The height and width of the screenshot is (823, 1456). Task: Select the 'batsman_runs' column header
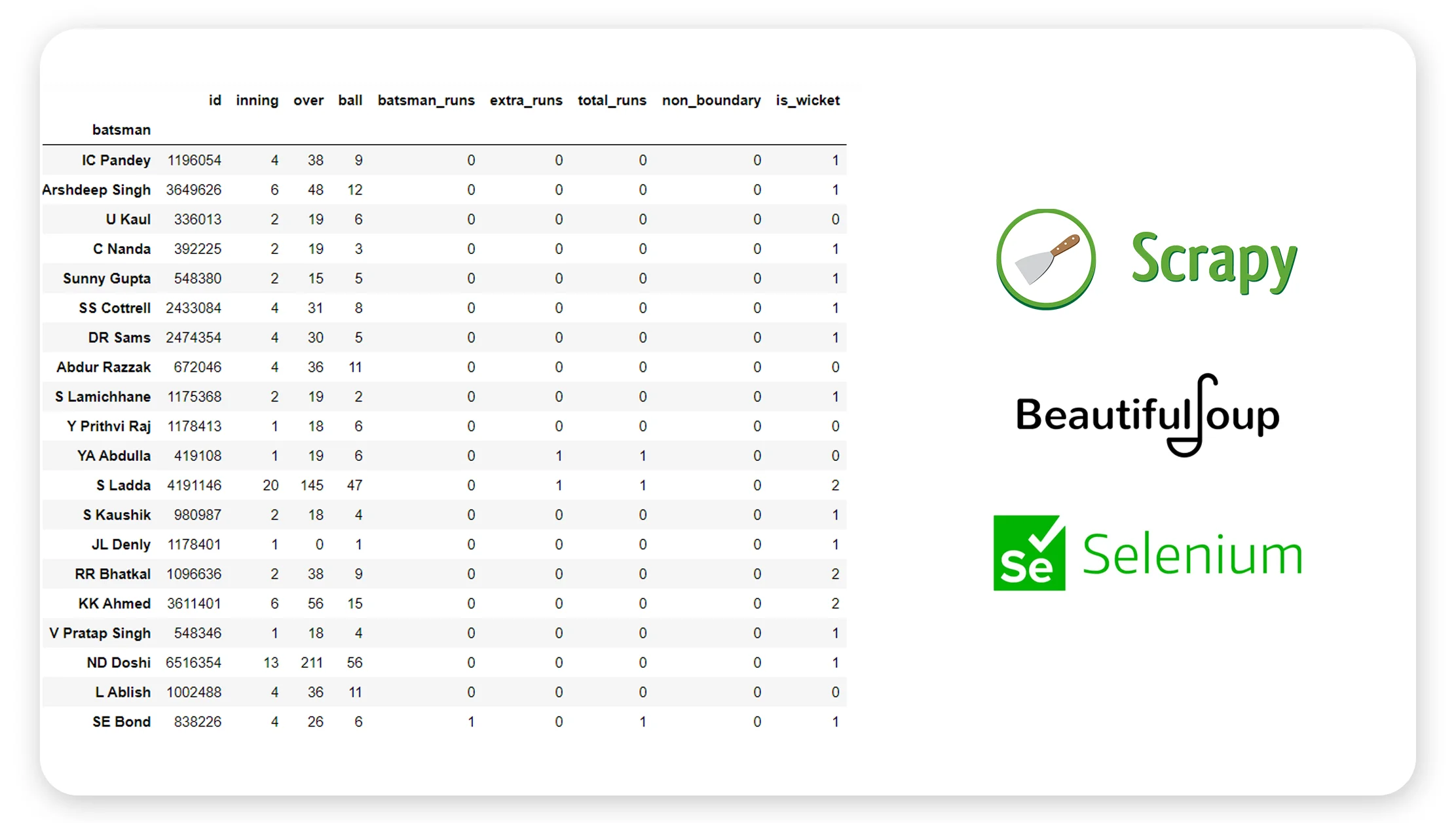426,101
